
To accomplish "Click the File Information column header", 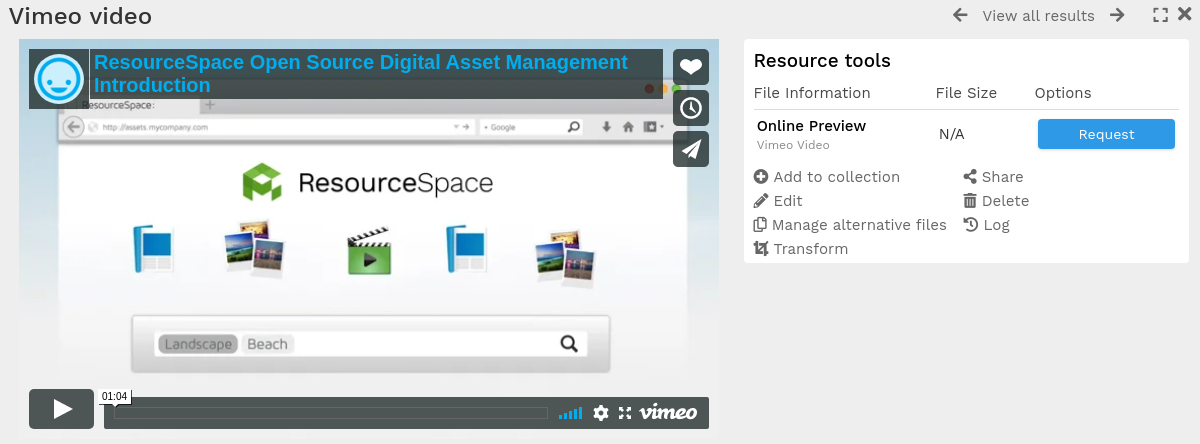I will point(812,93).
